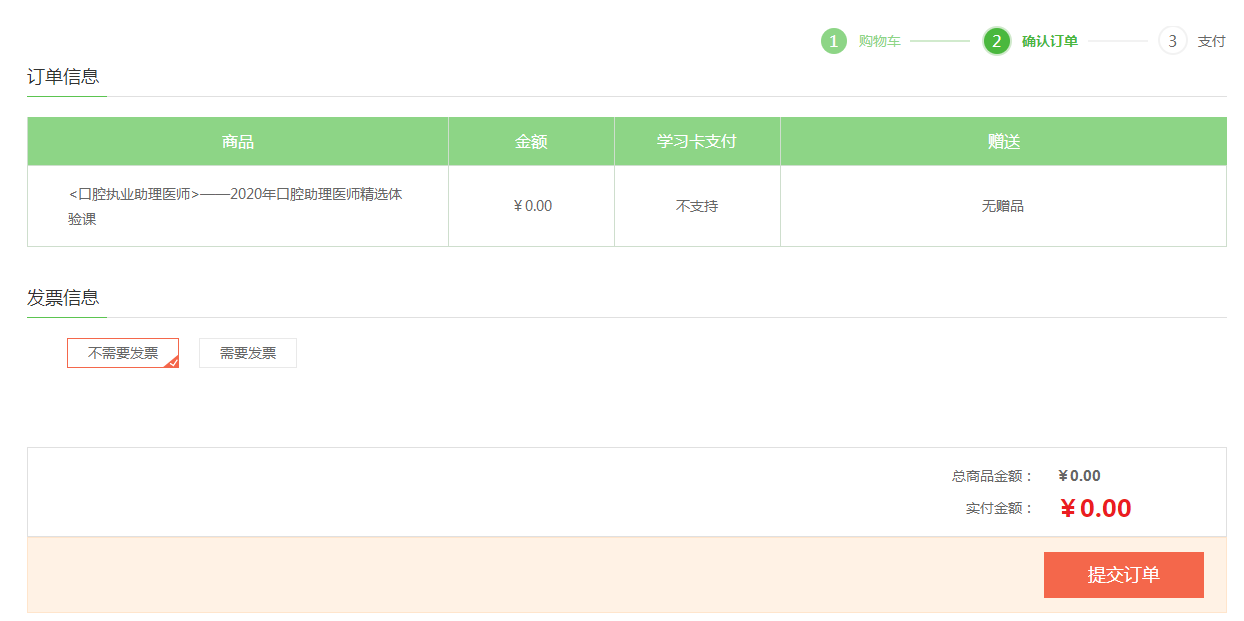This screenshot has width=1244, height=621.
Task: Click the 无赠品 cell in the table
Action: pos(1003,206)
